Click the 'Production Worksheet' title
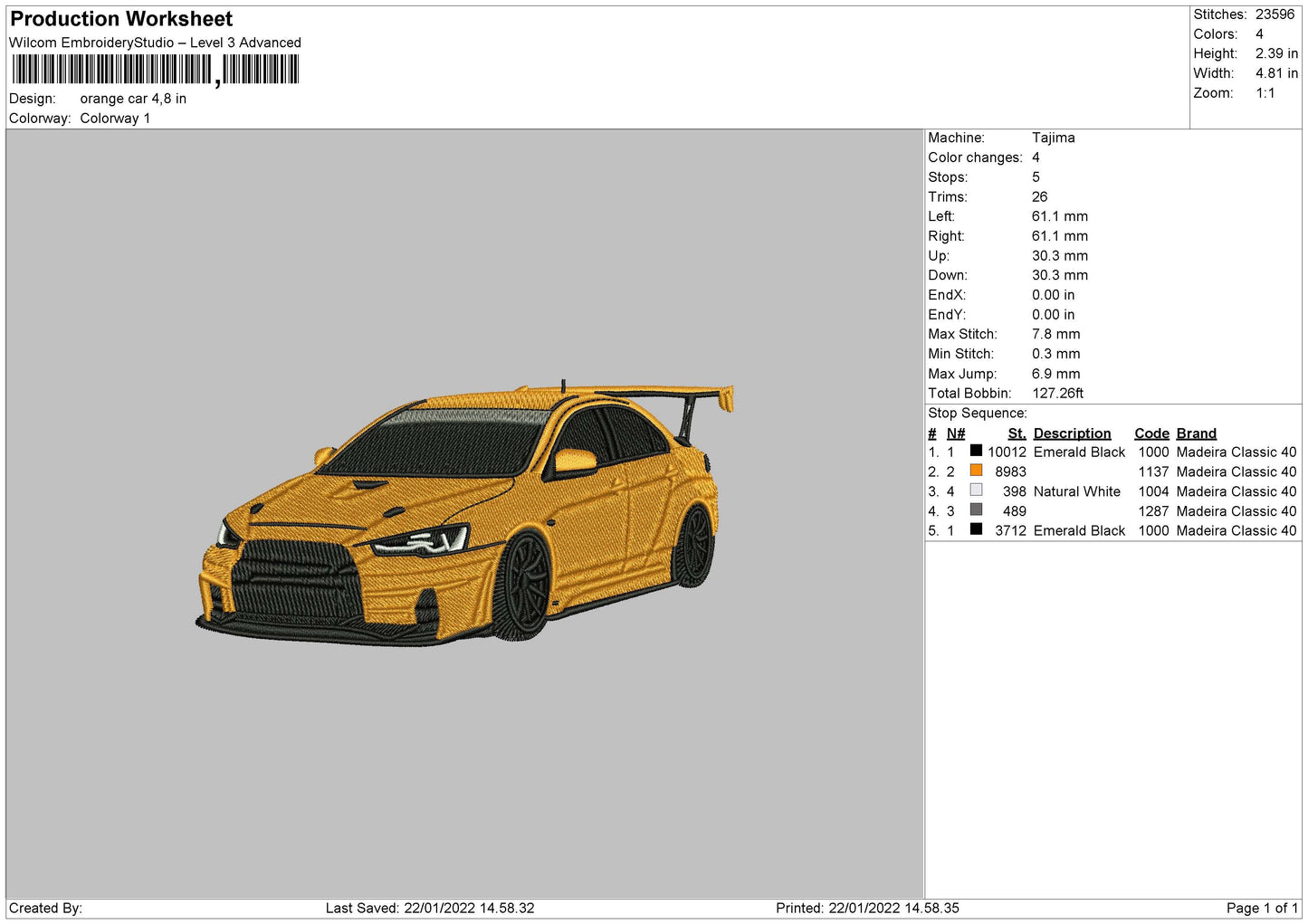 pyautogui.click(x=121, y=19)
